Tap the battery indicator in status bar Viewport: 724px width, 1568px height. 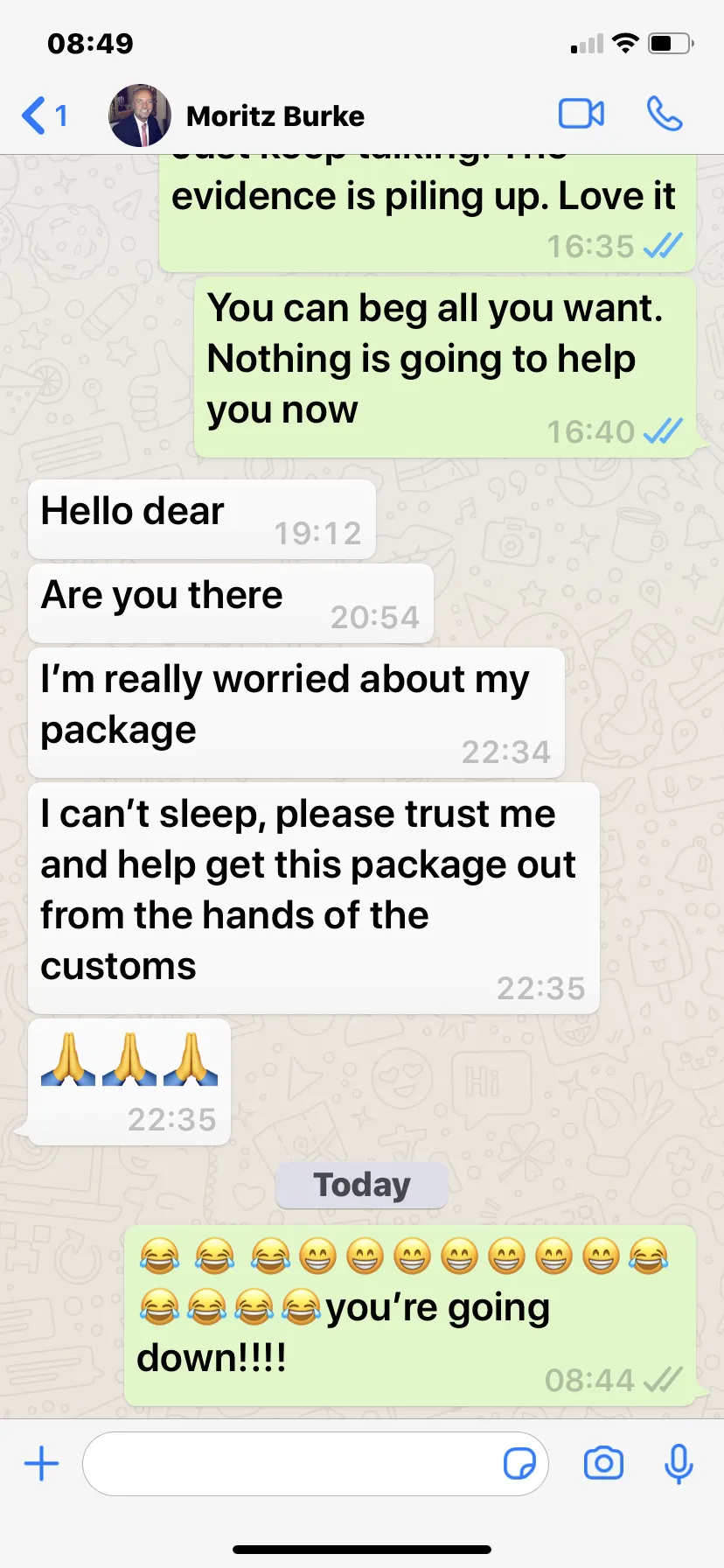coord(671,43)
